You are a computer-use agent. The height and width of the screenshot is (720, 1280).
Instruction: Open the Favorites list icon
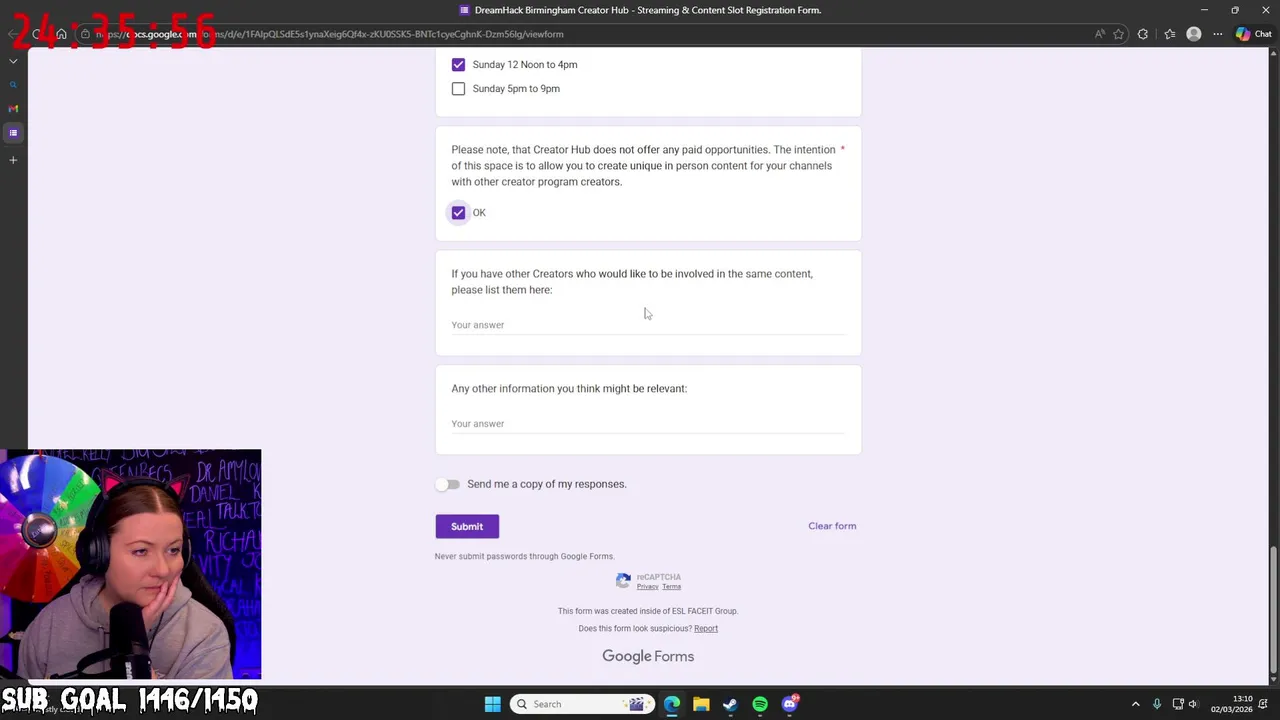[x=1170, y=34]
